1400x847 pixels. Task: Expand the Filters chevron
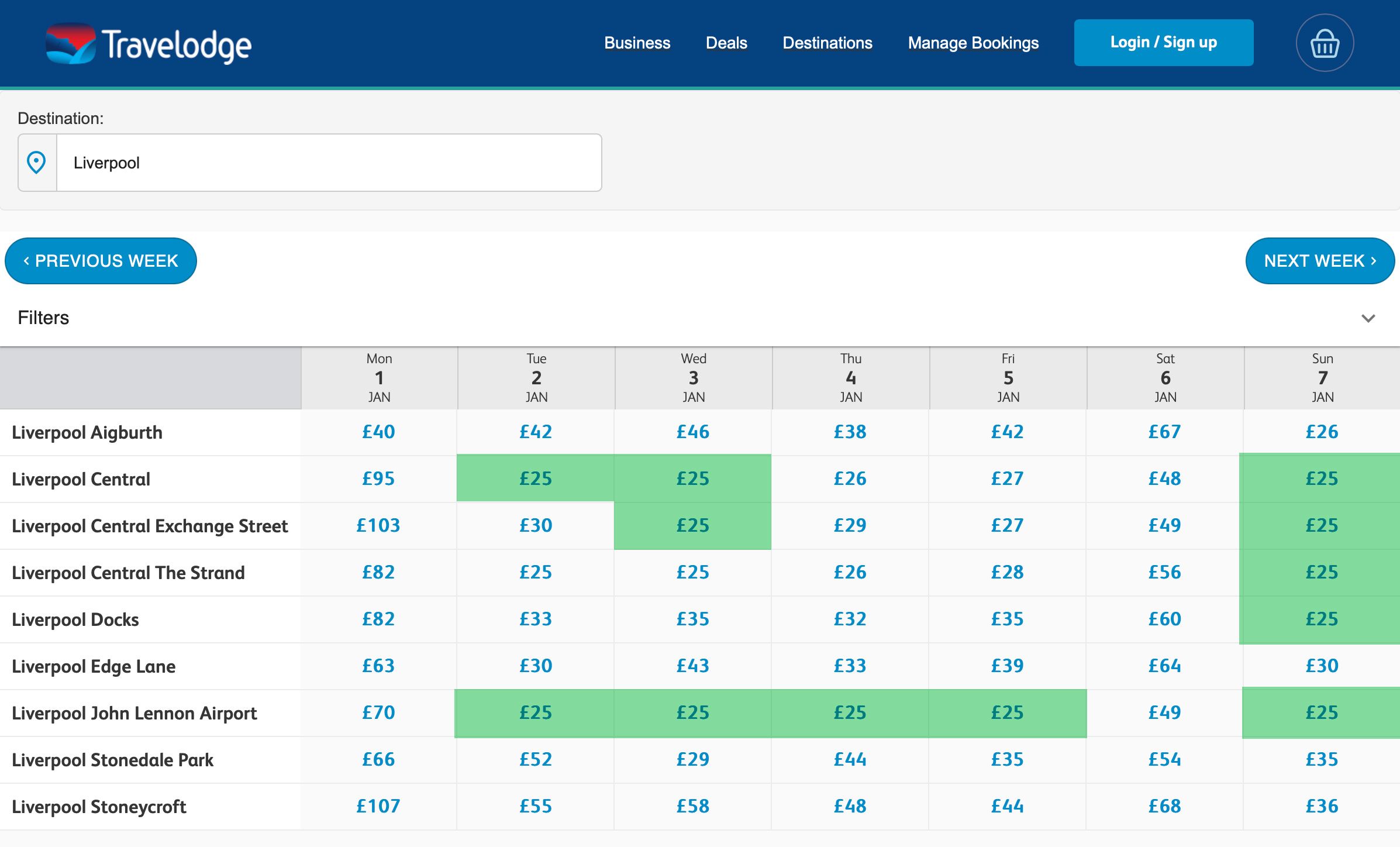coord(1368,318)
